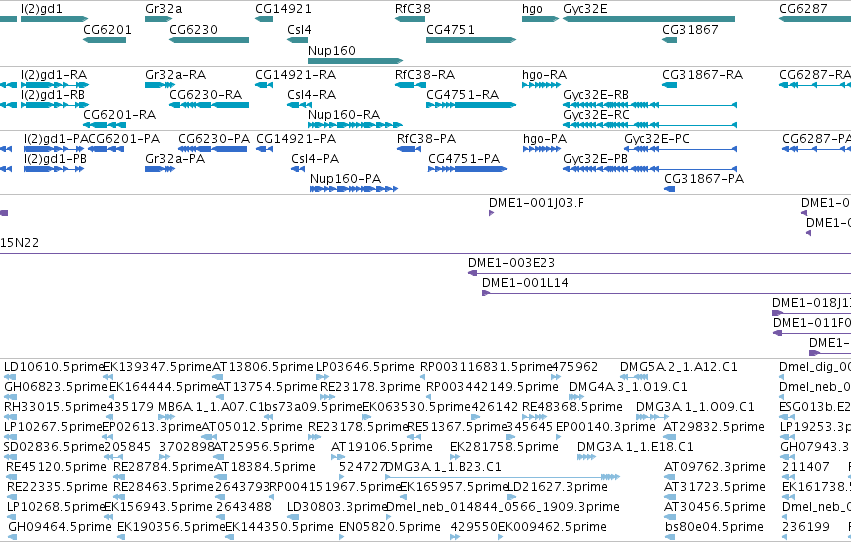Click the GH06823.5prime EST glyph

click(x=10, y=397)
